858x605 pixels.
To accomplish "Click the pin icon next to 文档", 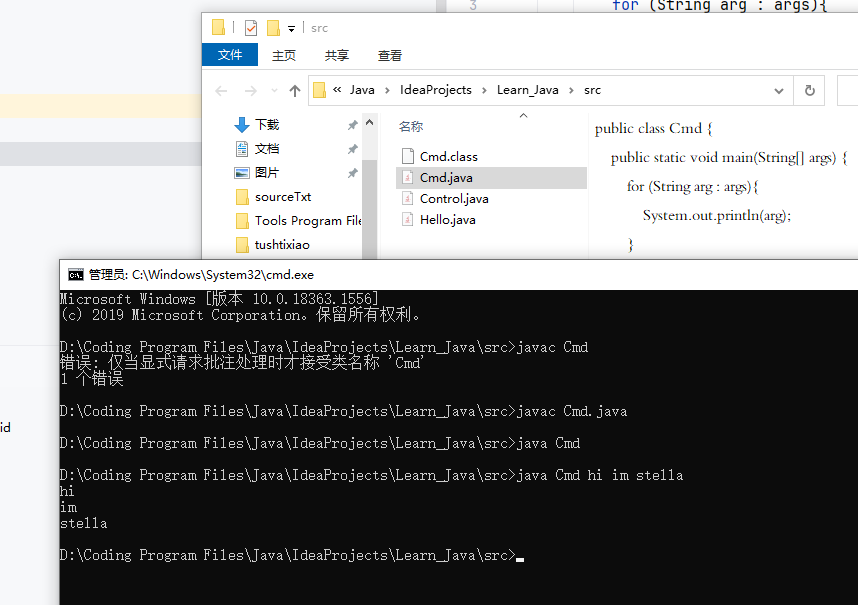I will (352, 149).
